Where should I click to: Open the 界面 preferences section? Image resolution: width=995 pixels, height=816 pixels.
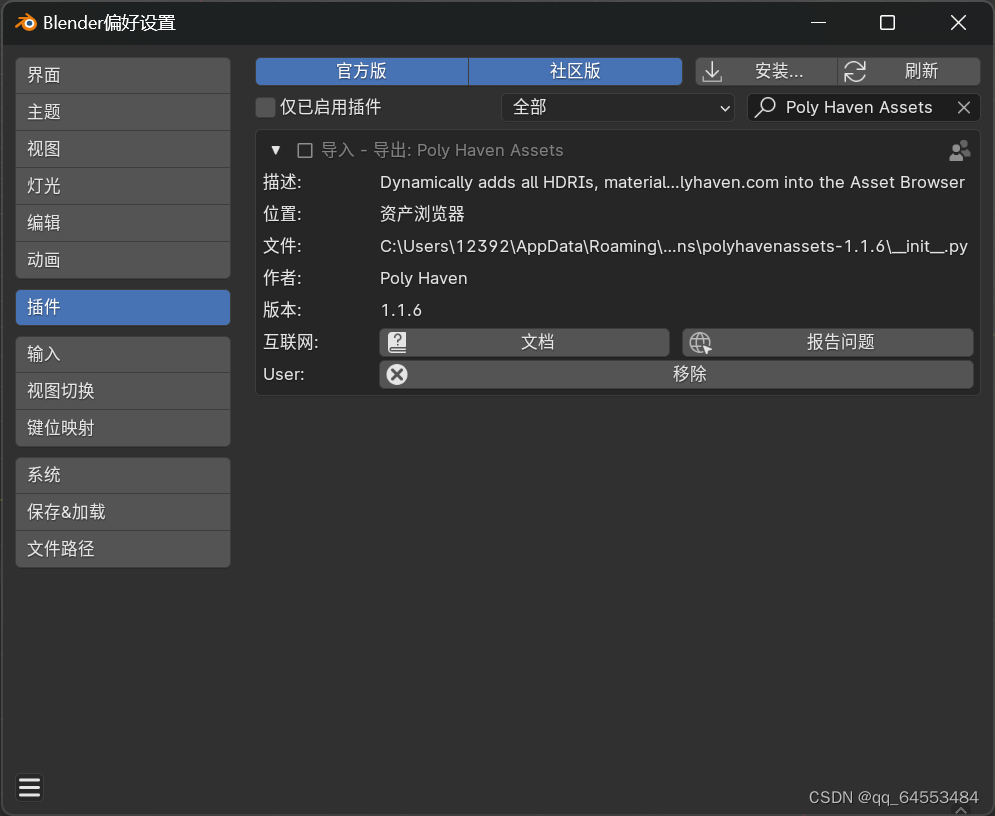click(123, 76)
